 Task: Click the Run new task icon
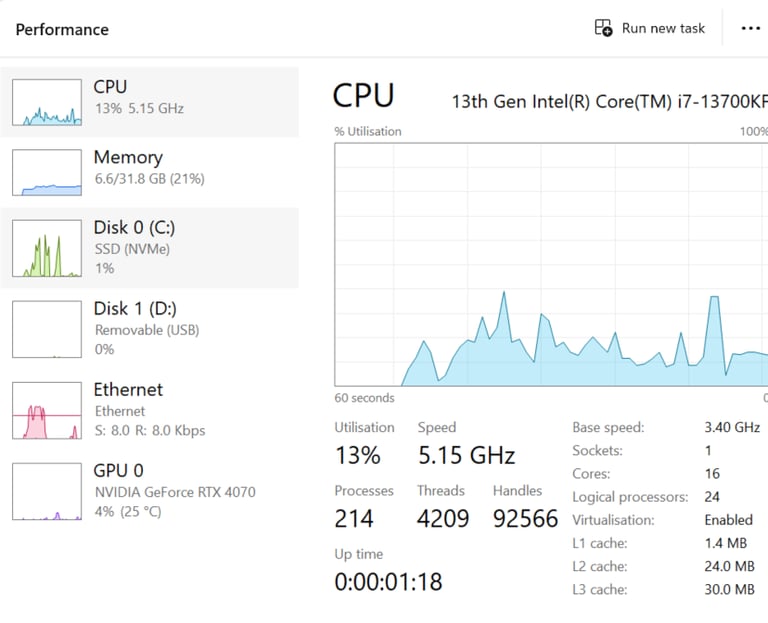coord(603,28)
